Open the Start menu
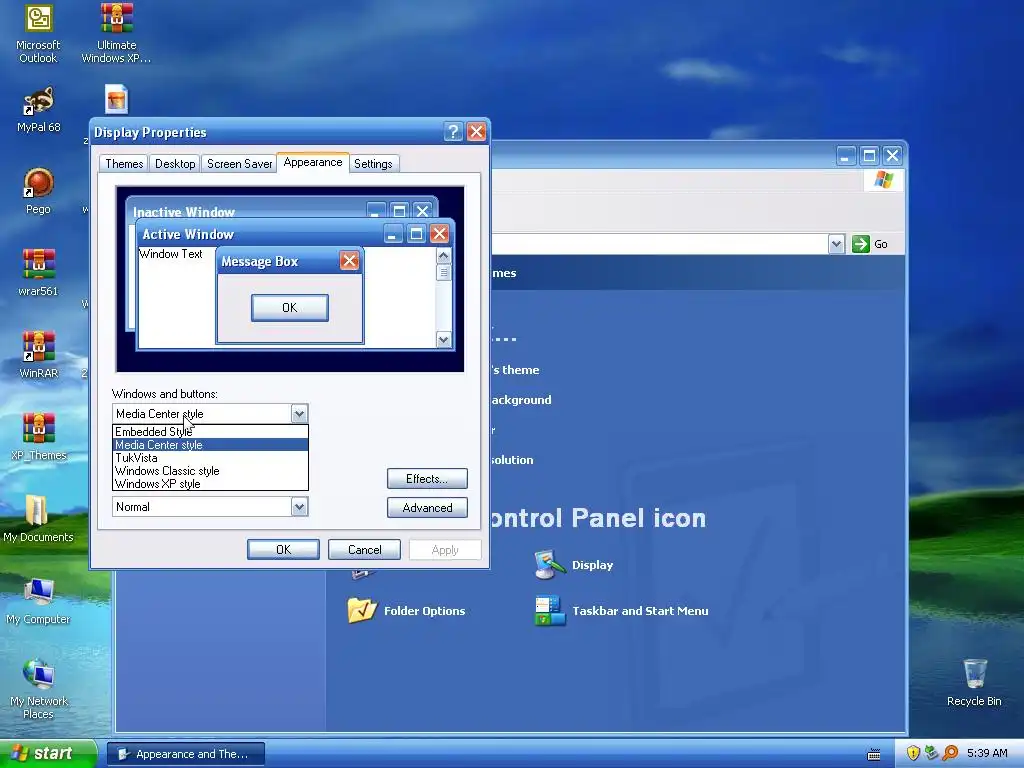This screenshot has height=768, width=1024. (48, 753)
